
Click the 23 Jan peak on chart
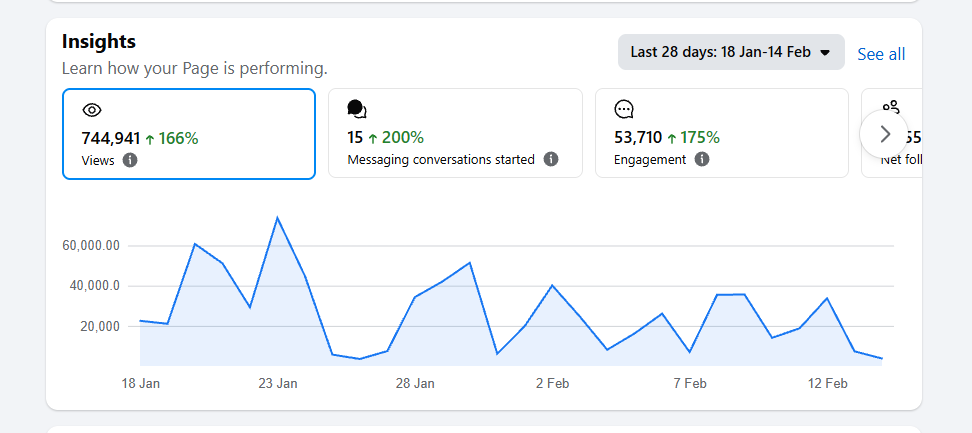pyautogui.click(x=277, y=218)
